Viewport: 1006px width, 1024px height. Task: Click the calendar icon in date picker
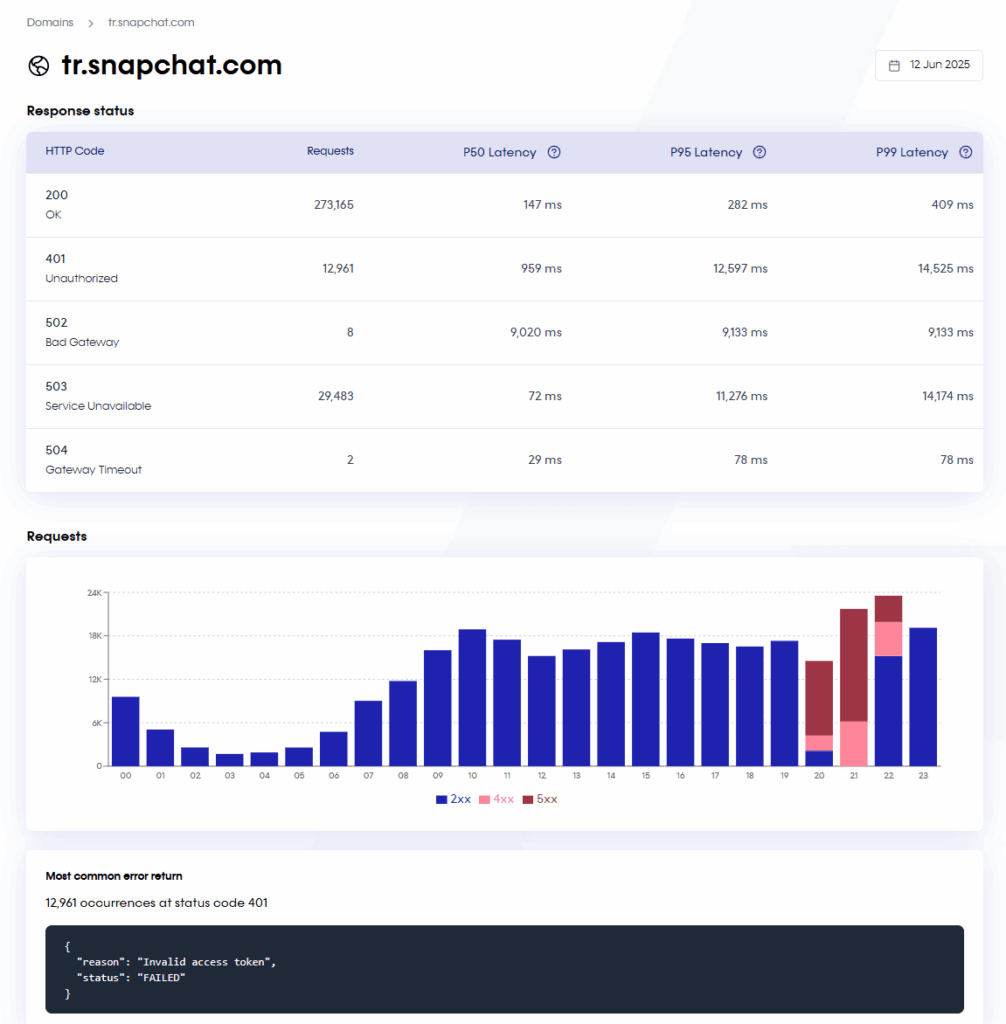tap(894, 65)
